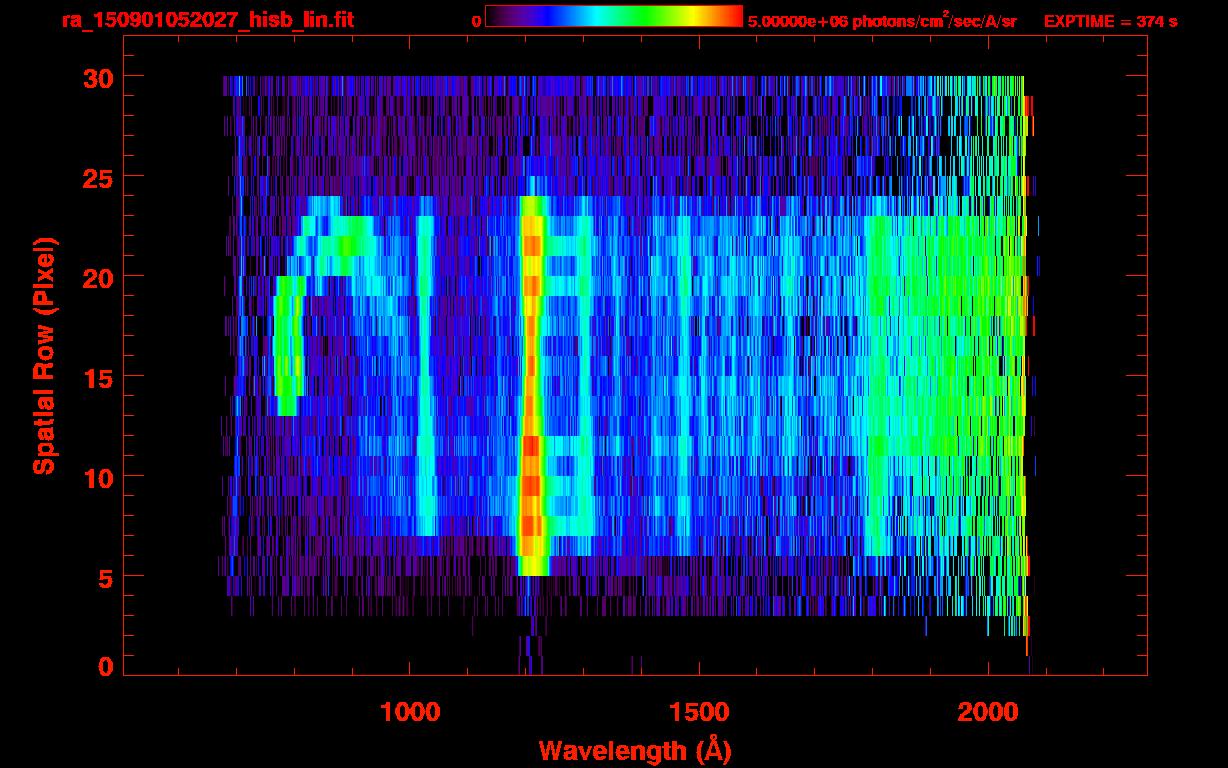Click the y-axis tick label 30

[99, 77]
